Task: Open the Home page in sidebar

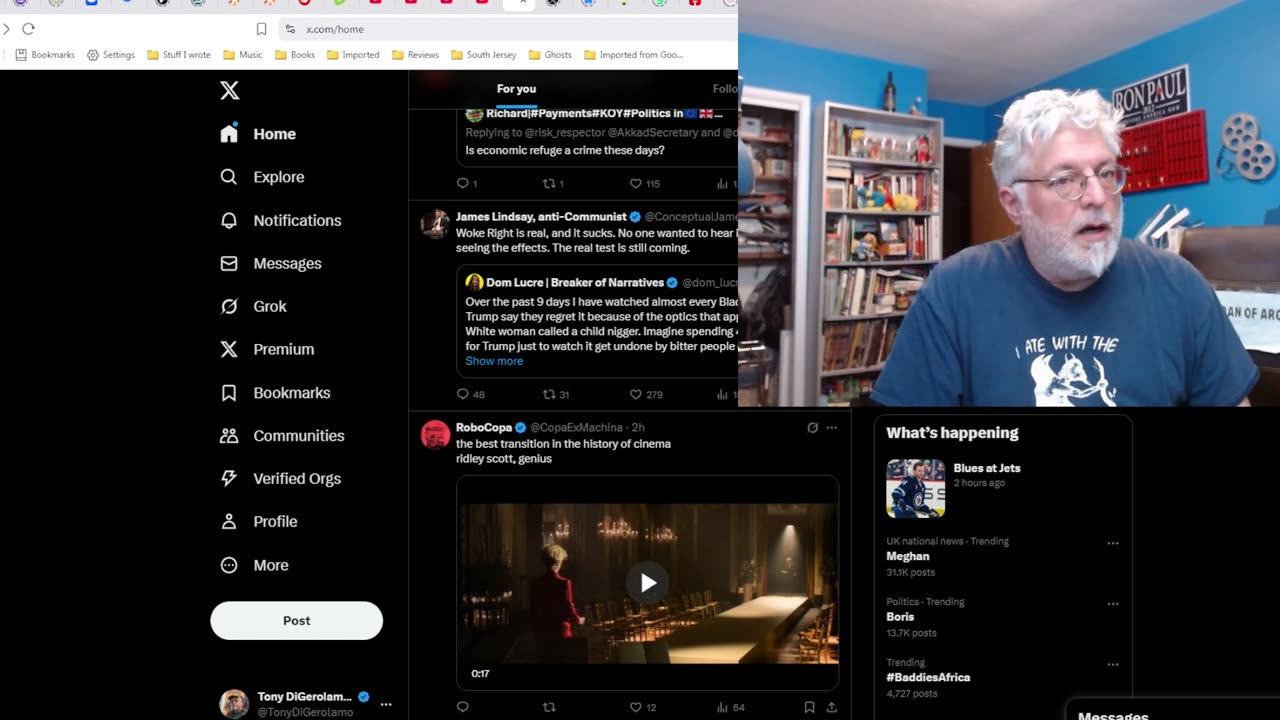Action: pyautogui.click(x=259, y=134)
